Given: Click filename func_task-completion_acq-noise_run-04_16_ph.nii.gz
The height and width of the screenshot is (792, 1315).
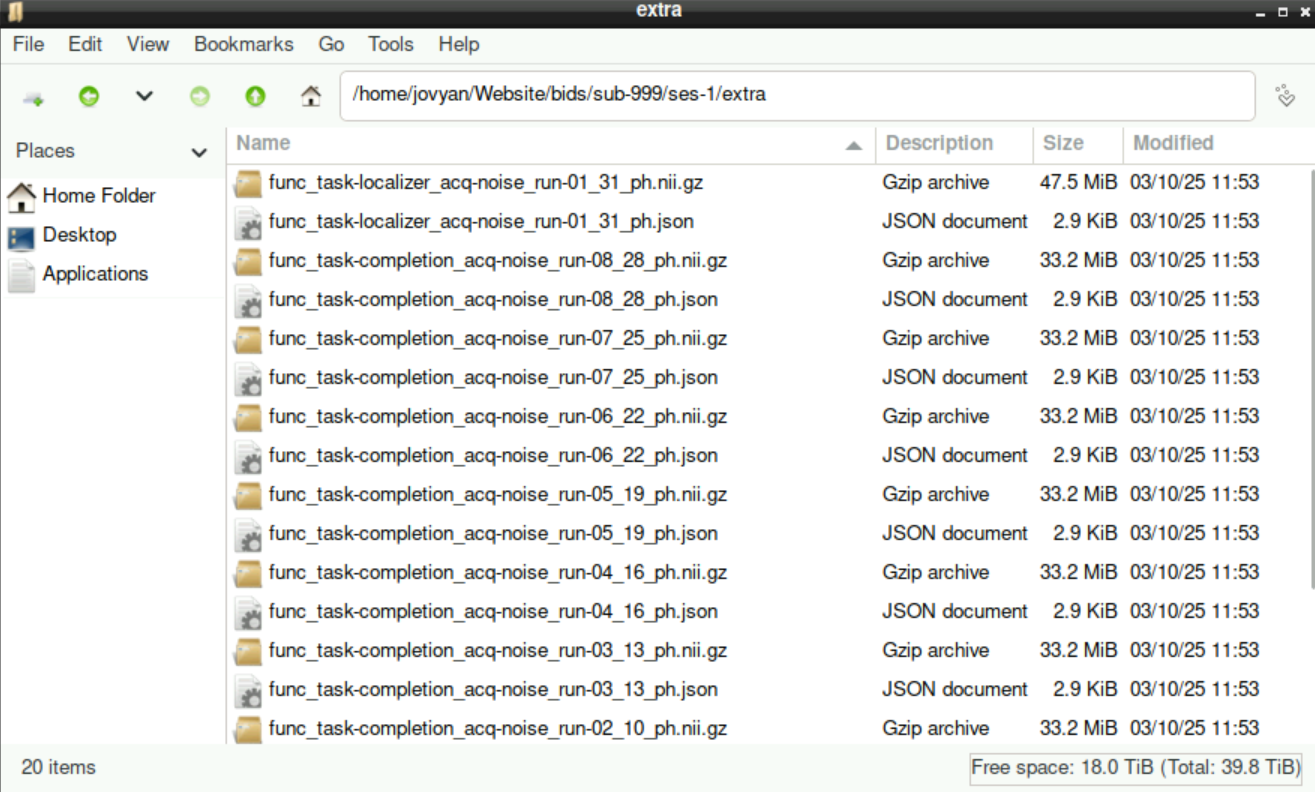Looking at the screenshot, I should click(498, 573).
